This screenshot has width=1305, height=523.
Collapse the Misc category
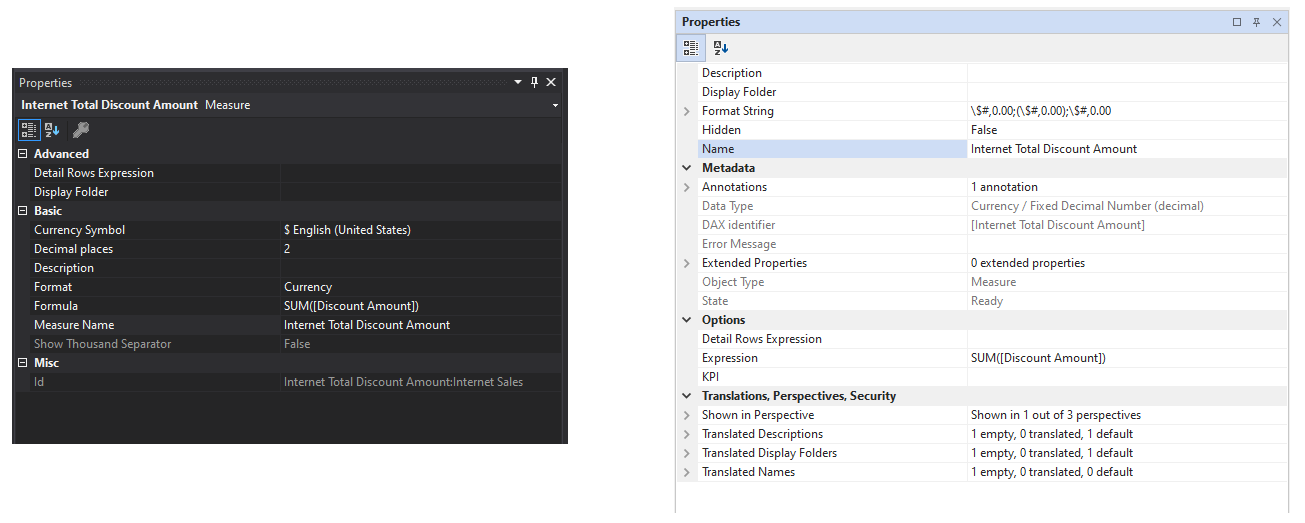[x=23, y=363]
